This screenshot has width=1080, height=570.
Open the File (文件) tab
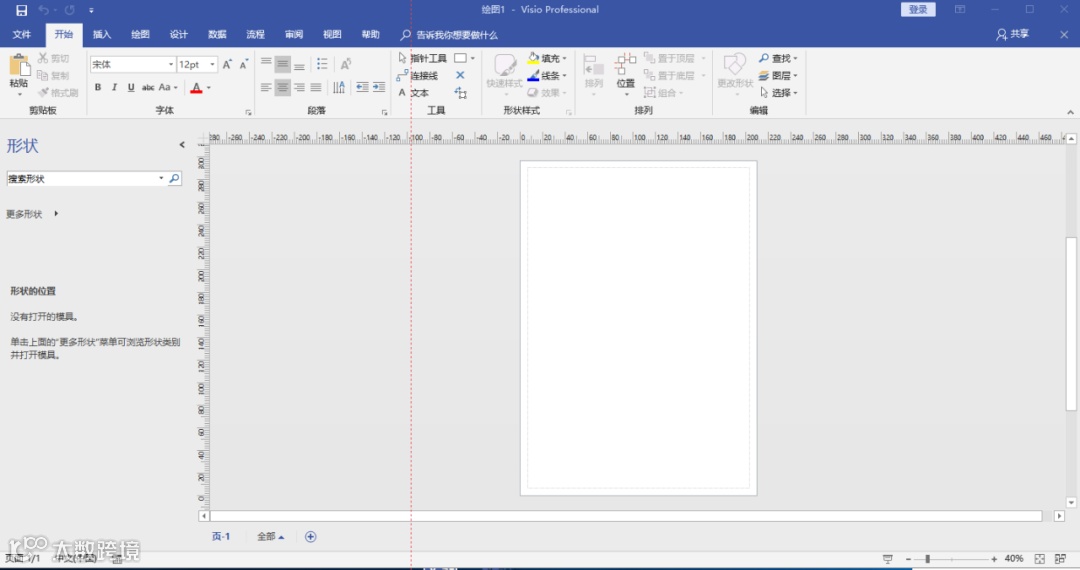click(x=22, y=34)
